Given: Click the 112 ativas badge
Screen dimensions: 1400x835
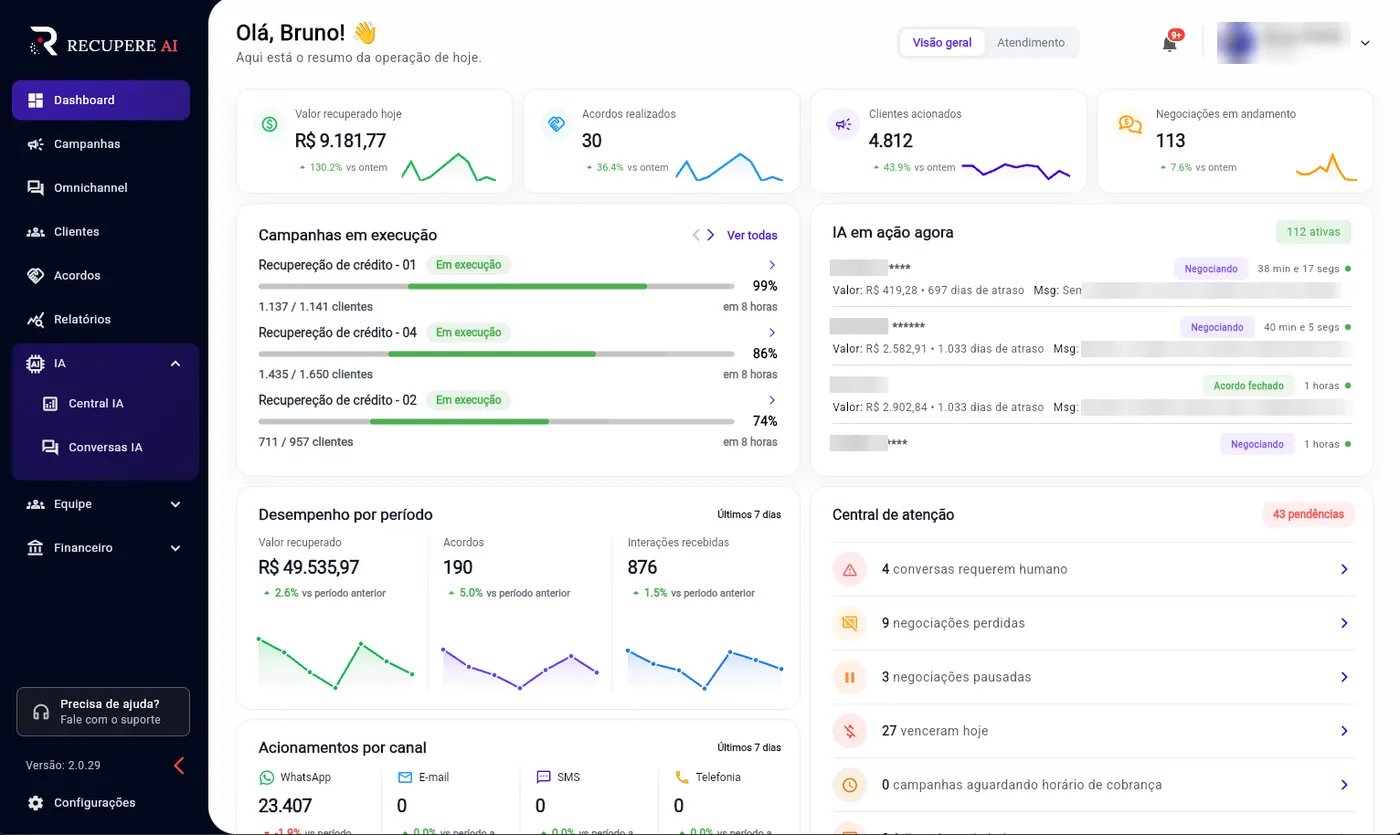Looking at the screenshot, I should click(x=1313, y=232).
